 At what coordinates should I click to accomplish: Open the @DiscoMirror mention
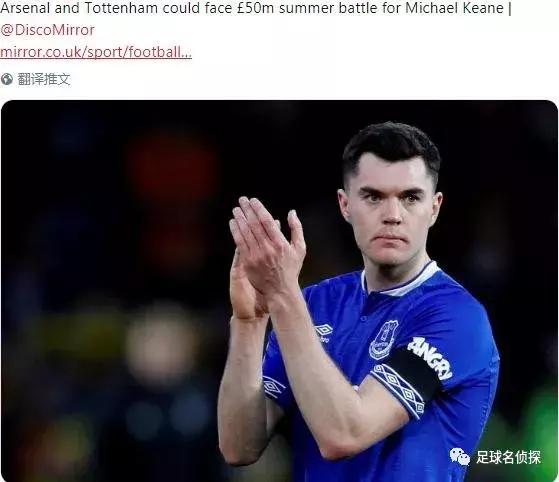click(47, 30)
